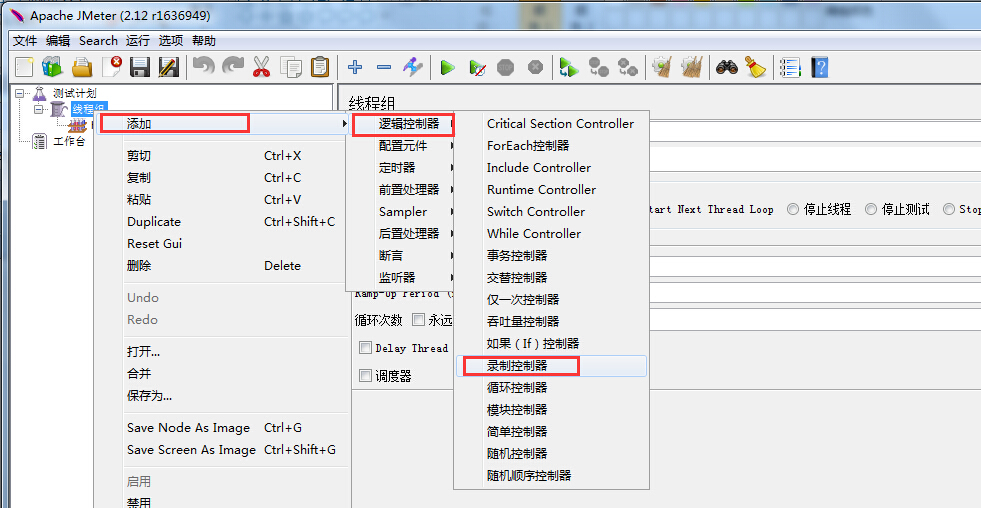Click Duplicate in the context menu
981x508 pixels.
click(154, 222)
